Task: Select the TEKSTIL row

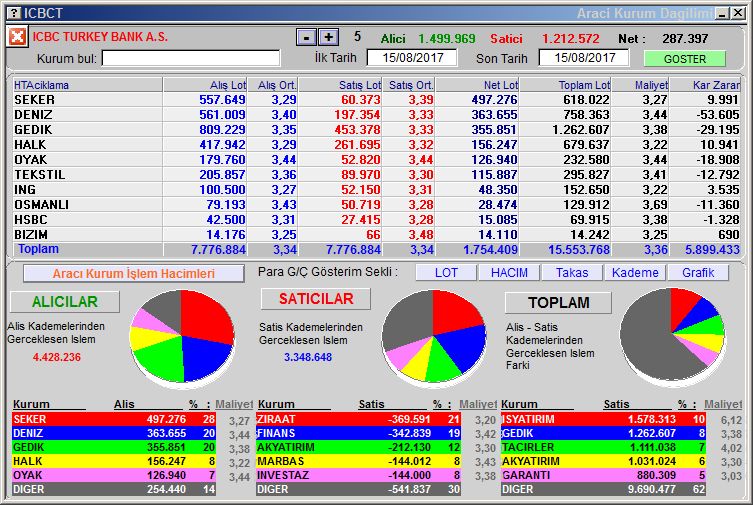Action: coord(376,174)
